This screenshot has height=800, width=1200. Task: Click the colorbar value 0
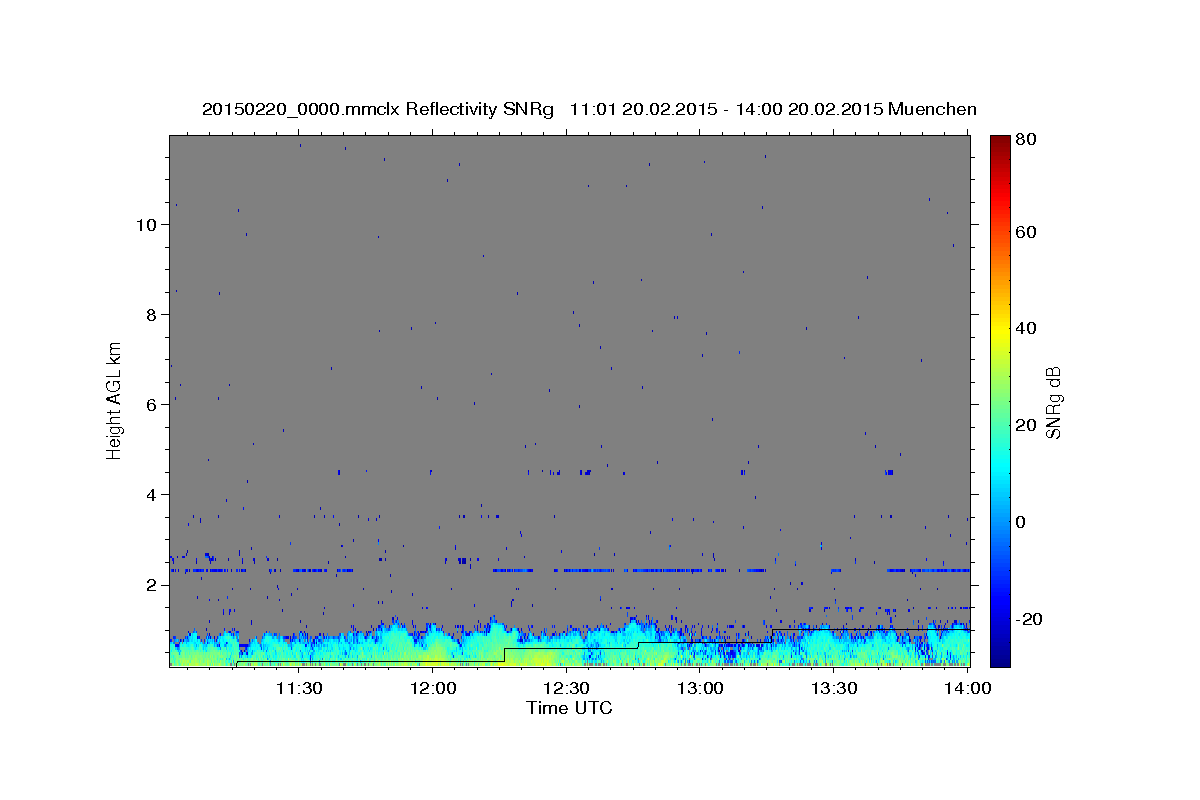1023,522
